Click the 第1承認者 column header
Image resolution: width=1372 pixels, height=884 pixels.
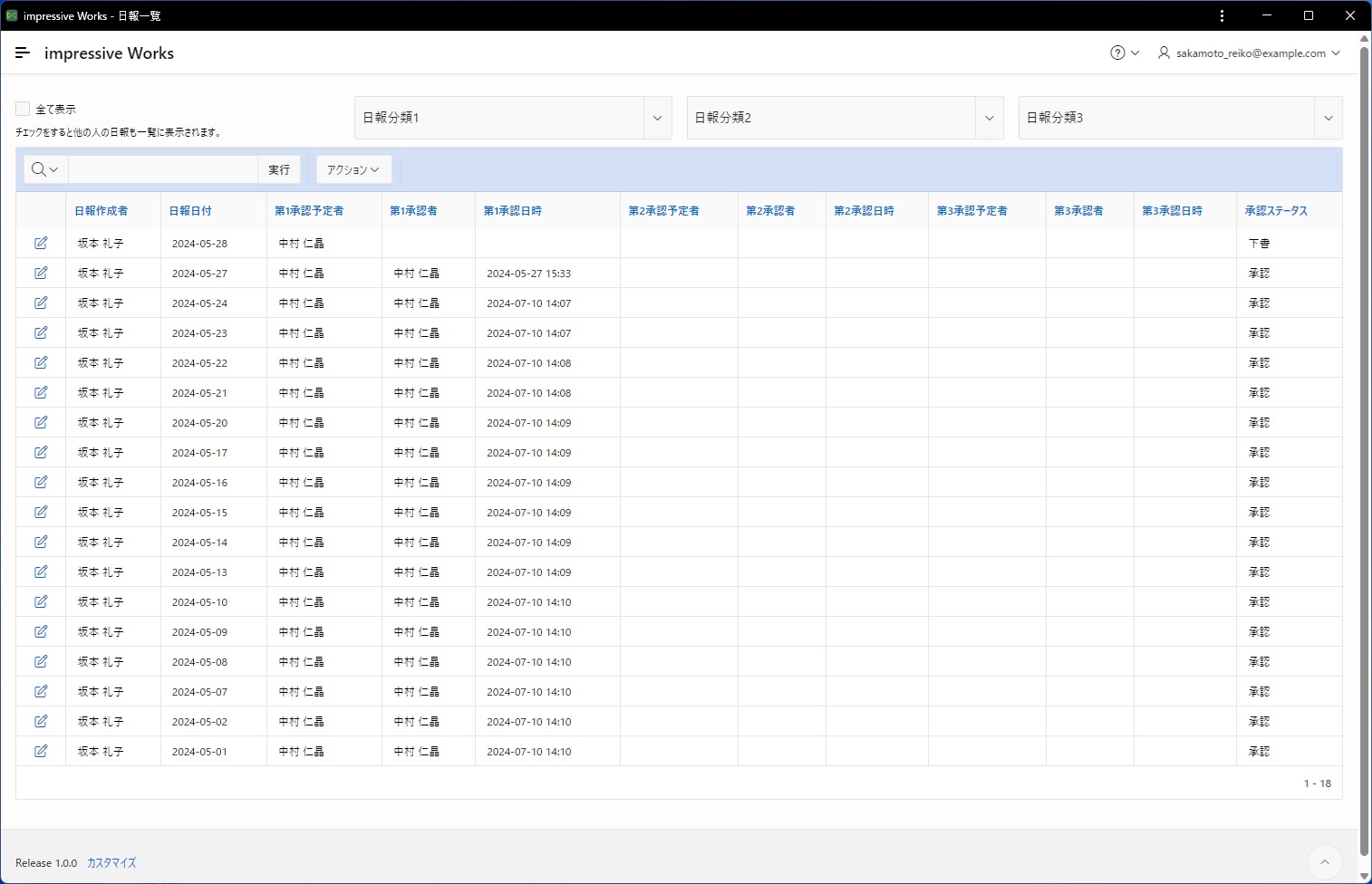[413, 210]
